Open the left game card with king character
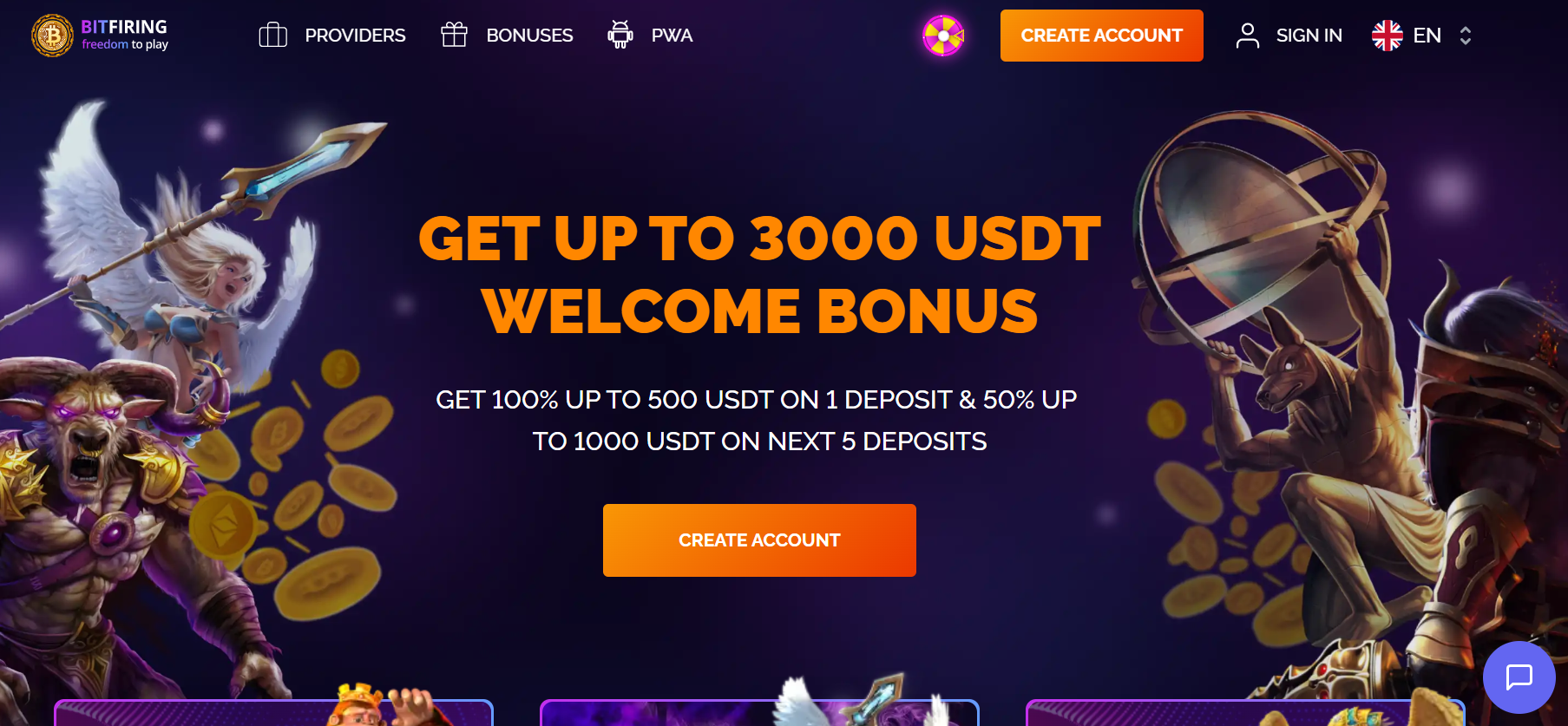Image resolution: width=1568 pixels, height=726 pixels. coord(273,711)
